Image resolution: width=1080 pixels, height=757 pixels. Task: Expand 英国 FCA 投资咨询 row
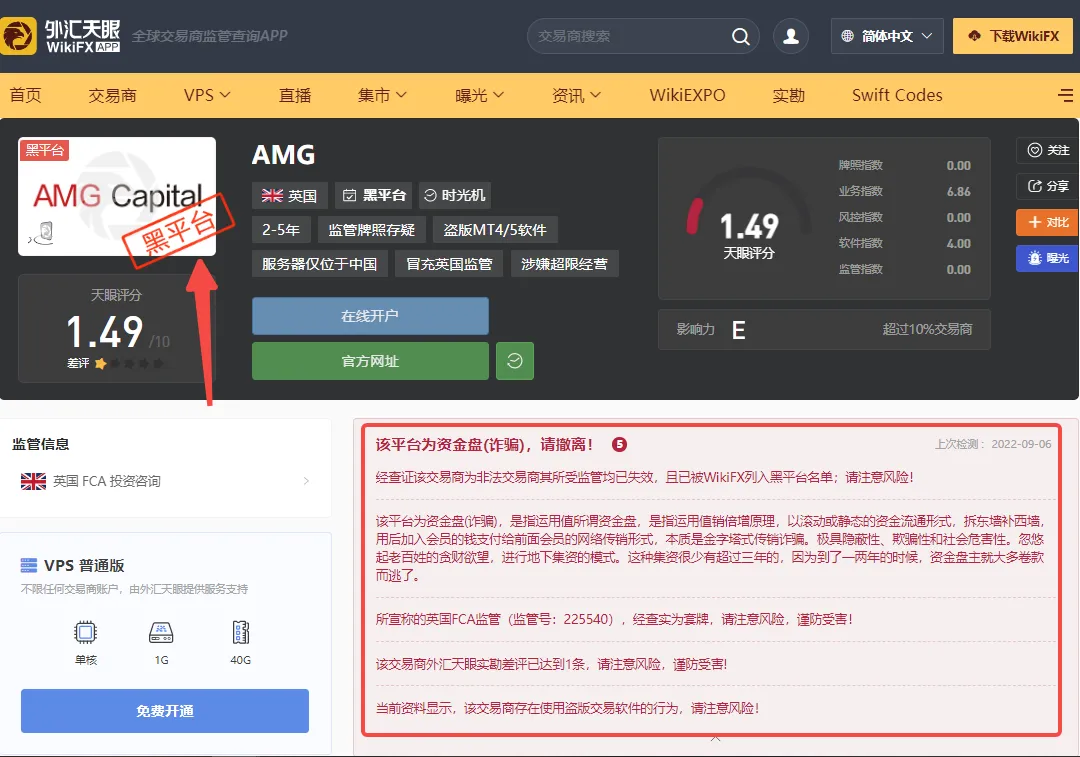click(165, 481)
